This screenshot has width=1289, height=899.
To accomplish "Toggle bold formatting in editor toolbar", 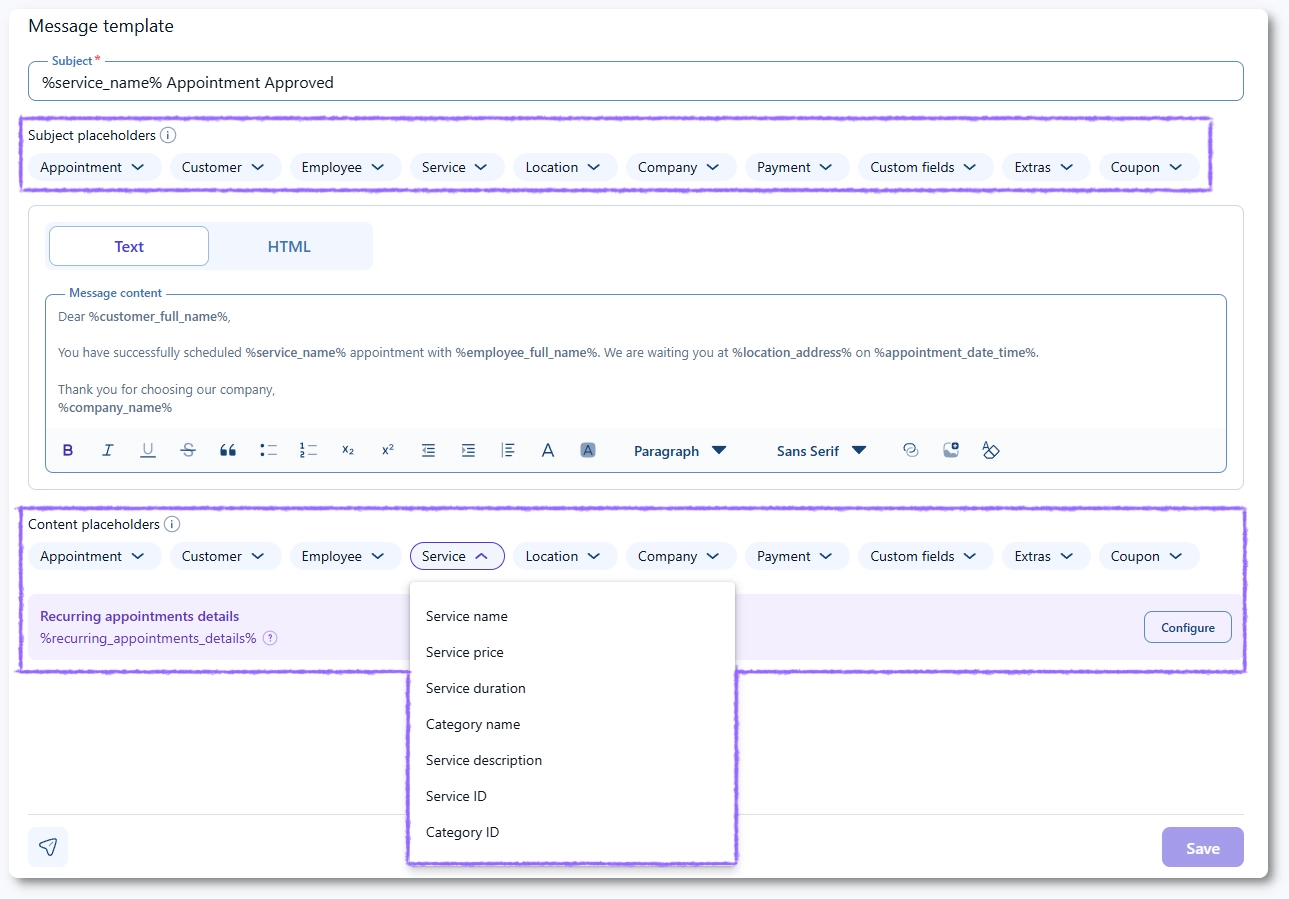I will [68, 451].
